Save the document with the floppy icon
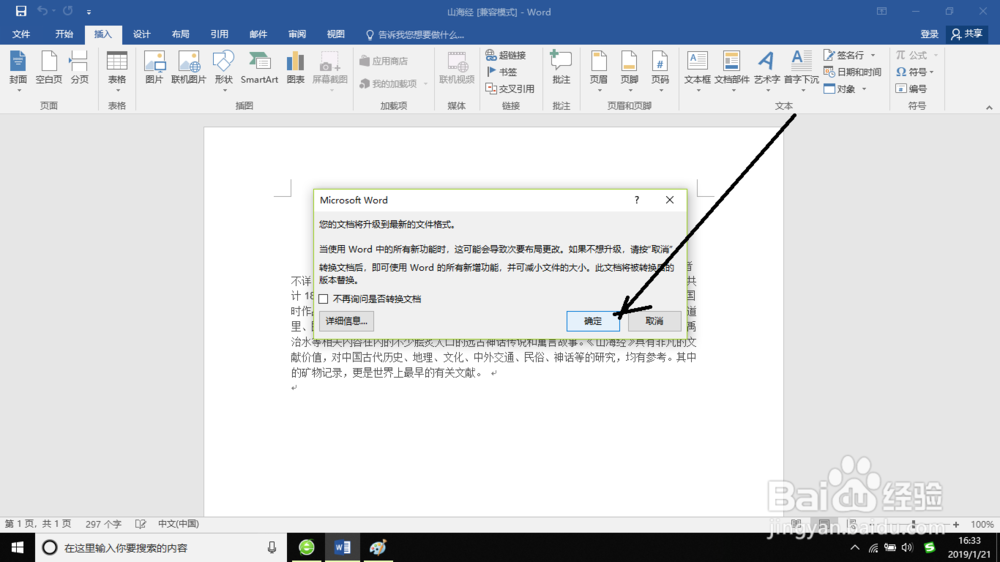The width and height of the screenshot is (1000, 562). (x=21, y=11)
